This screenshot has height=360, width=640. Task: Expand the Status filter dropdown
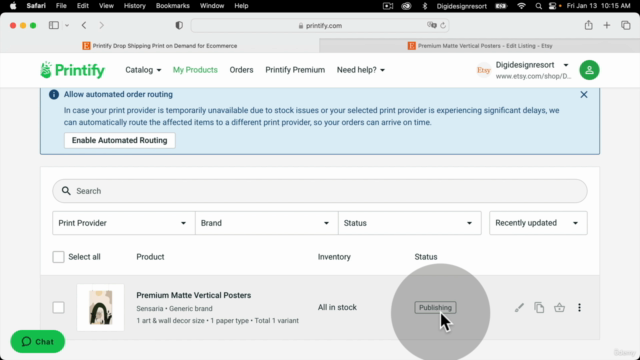click(409, 223)
